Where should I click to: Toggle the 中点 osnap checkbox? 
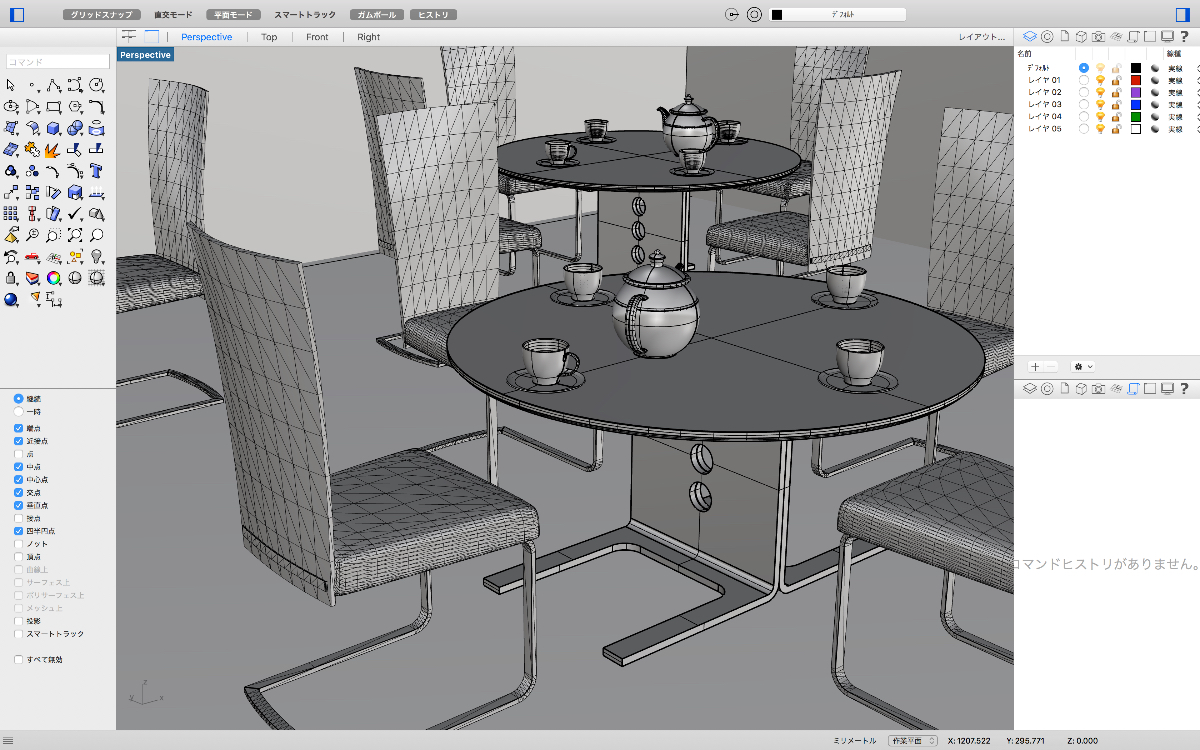tap(18, 466)
